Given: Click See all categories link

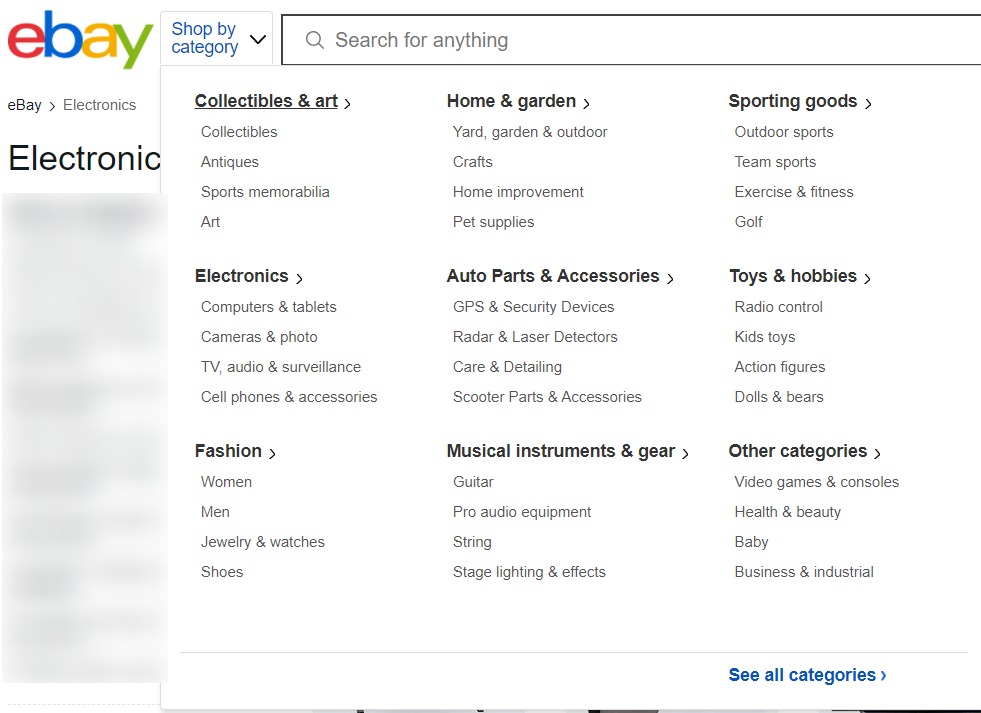Looking at the screenshot, I should [x=807, y=675].
